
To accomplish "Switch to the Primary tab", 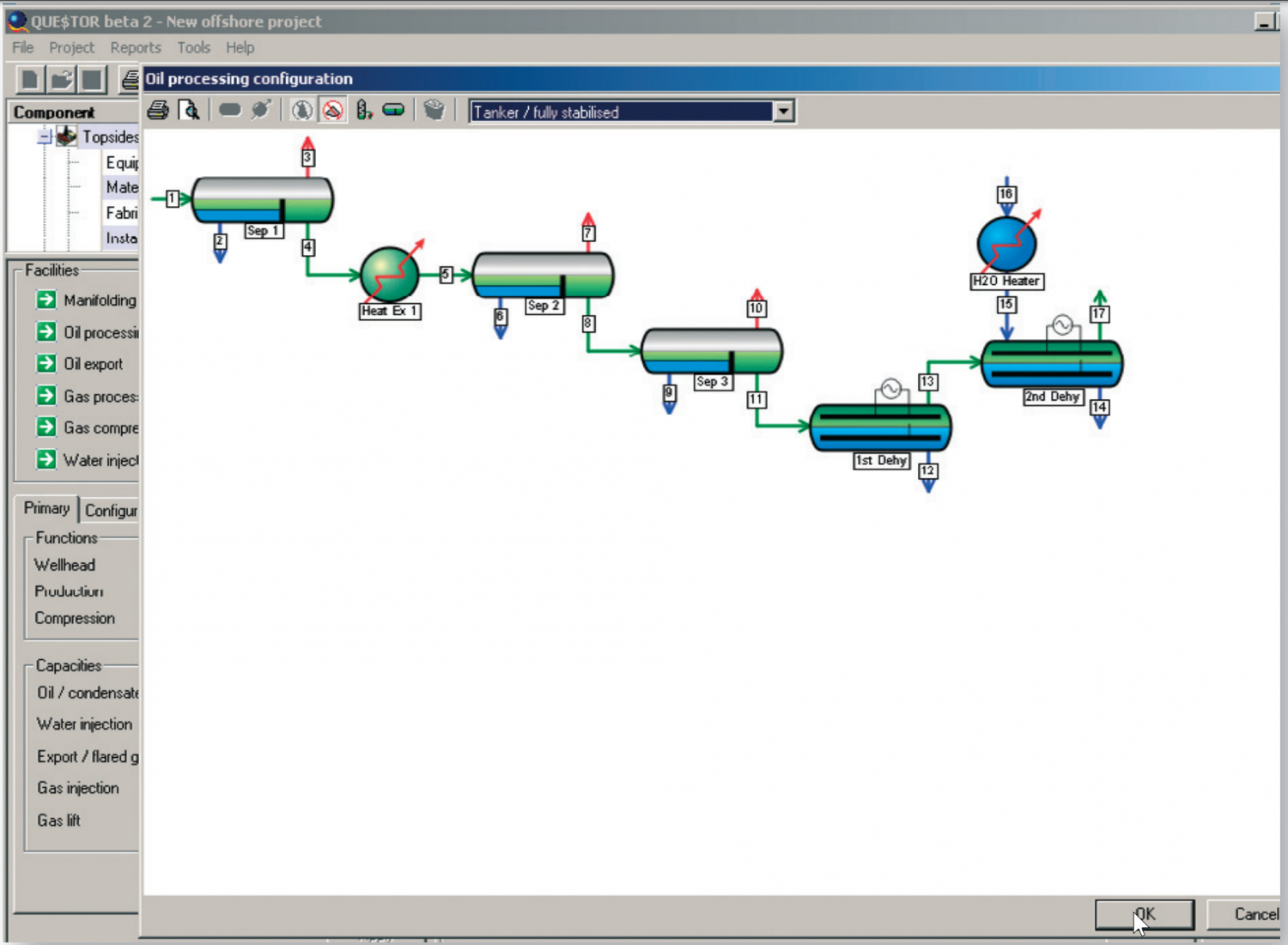I will coord(46,508).
